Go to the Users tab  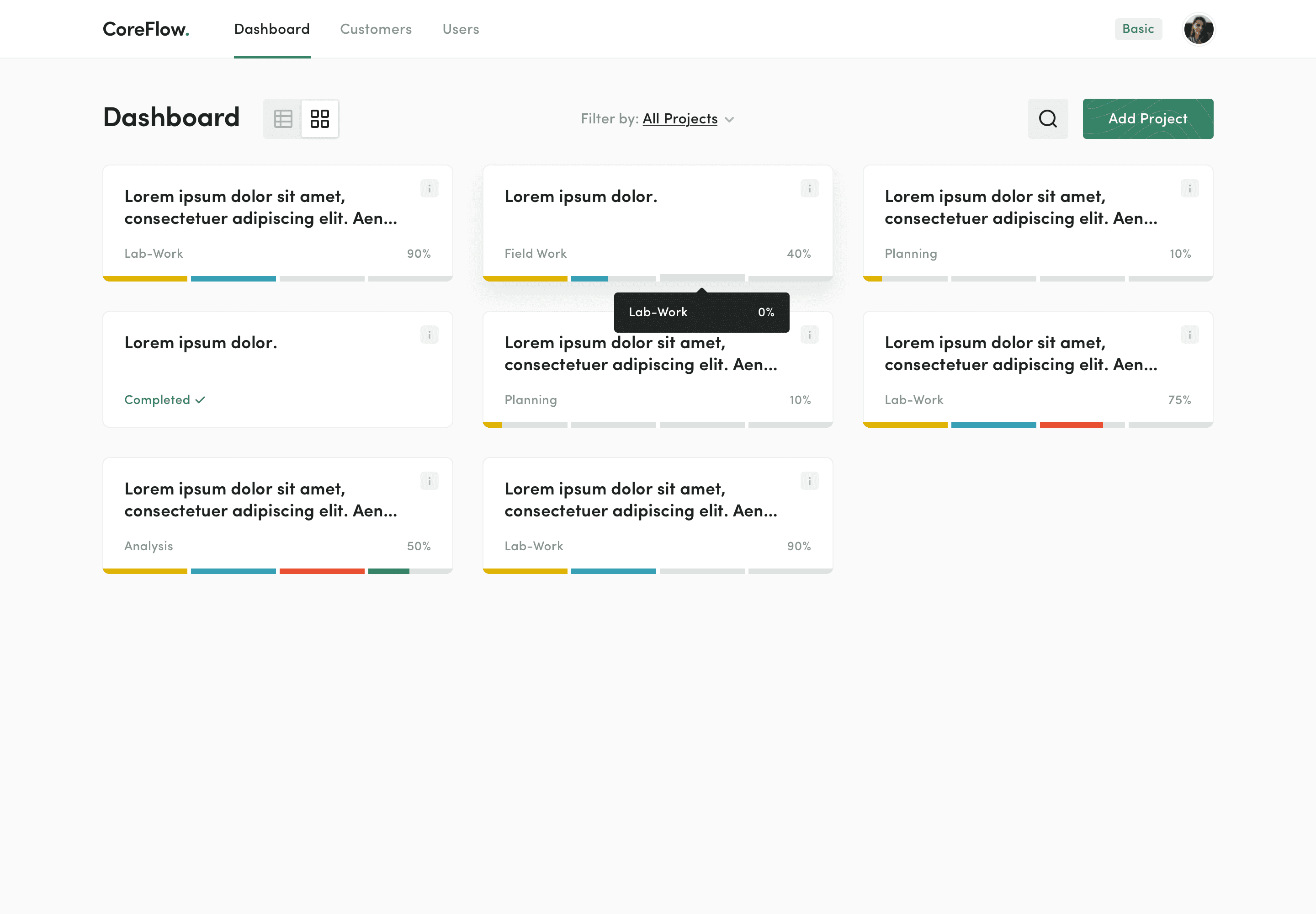coord(461,29)
